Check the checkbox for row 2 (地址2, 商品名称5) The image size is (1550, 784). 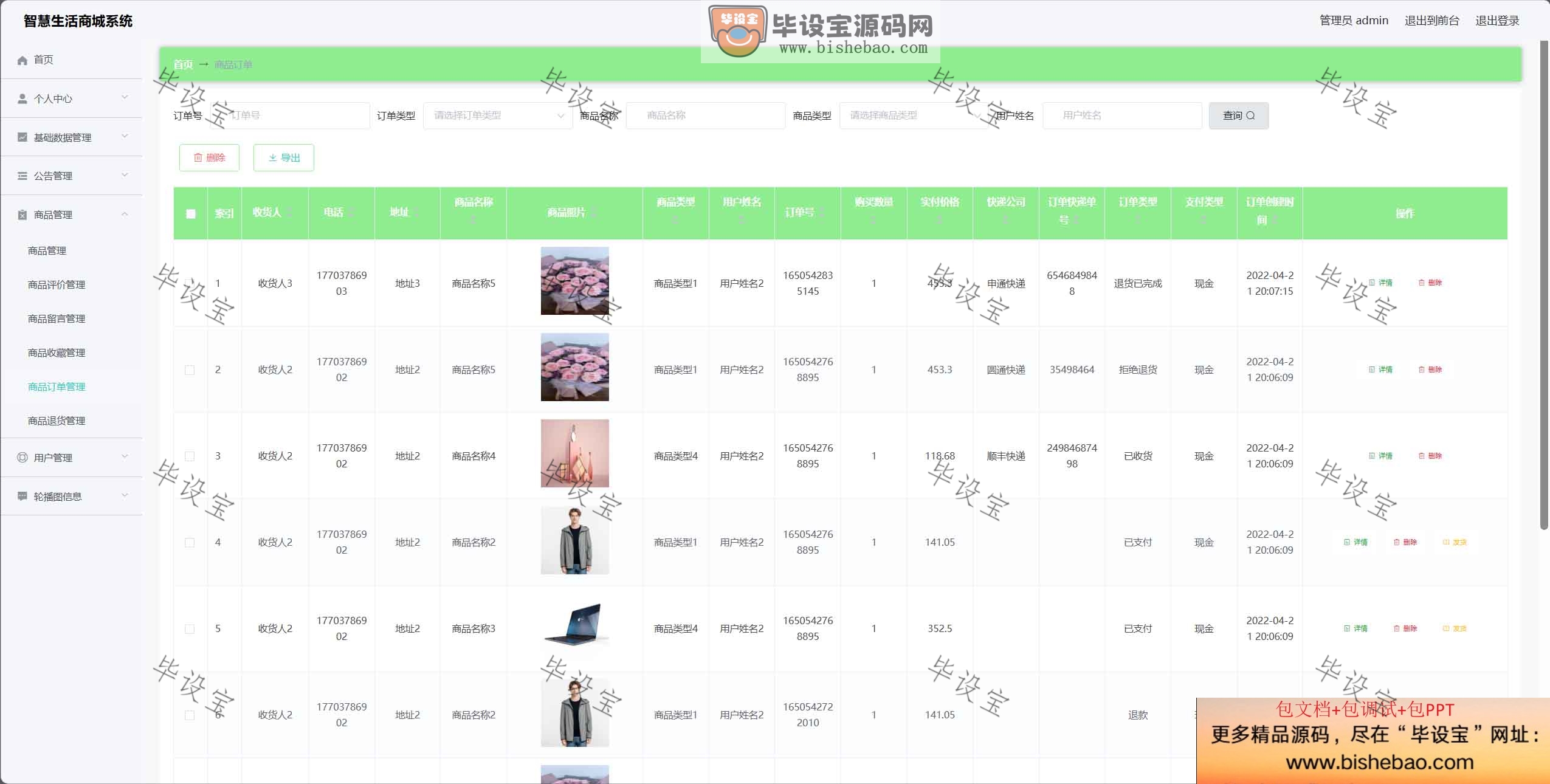click(x=190, y=370)
